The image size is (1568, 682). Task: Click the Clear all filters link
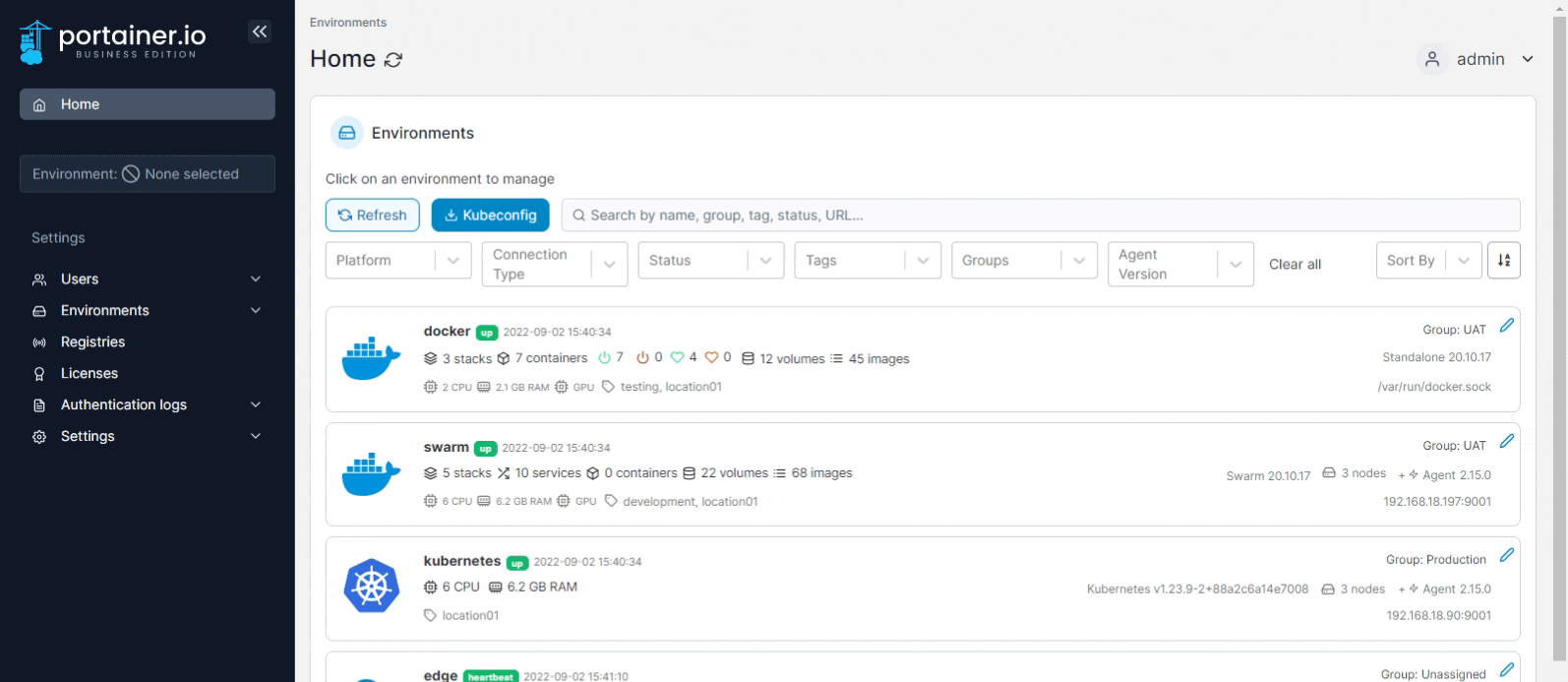1295,265
